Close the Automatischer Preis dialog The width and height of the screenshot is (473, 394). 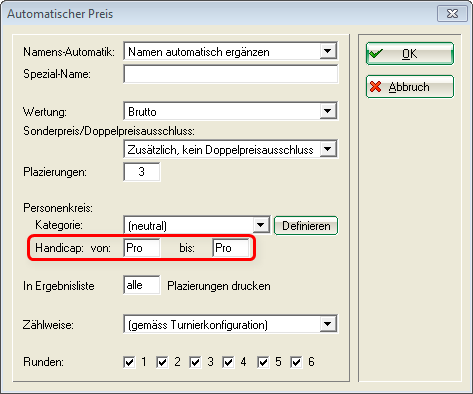click(x=452, y=14)
